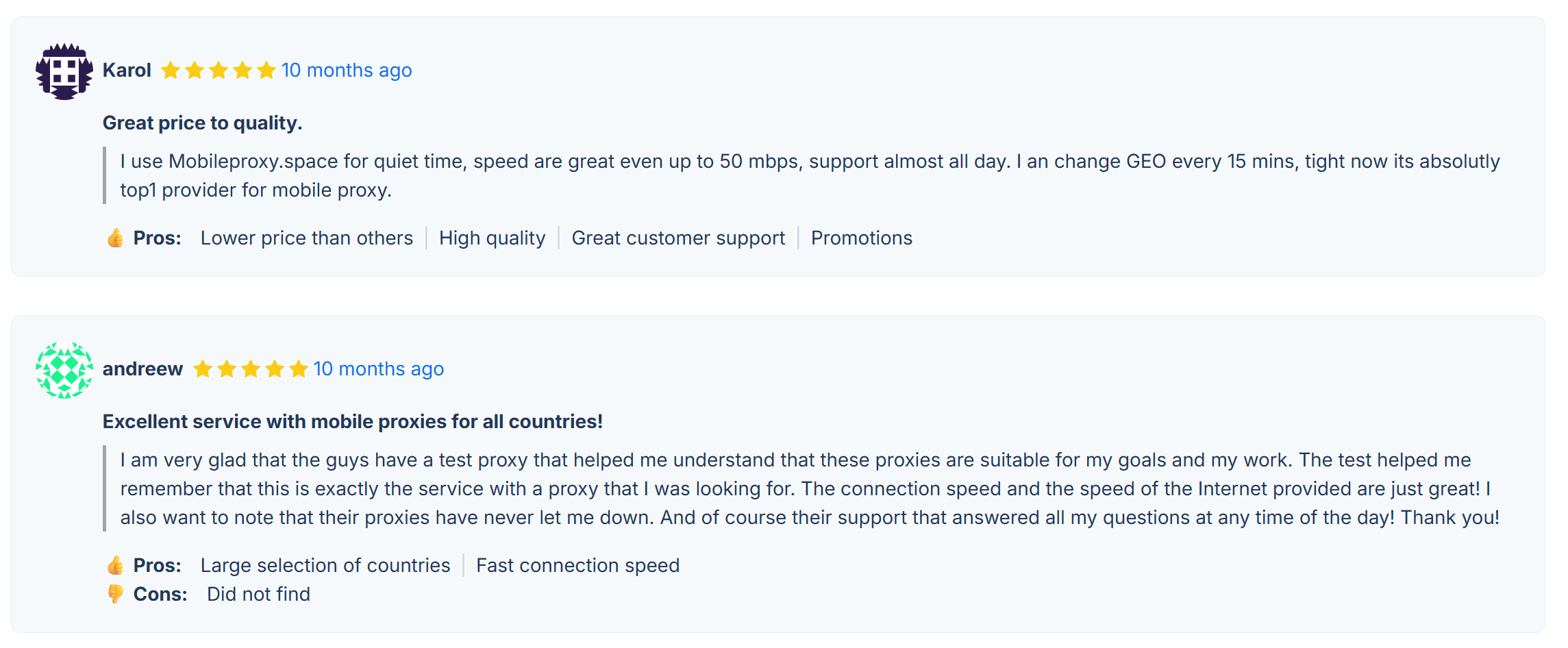Click thumbs-down Cons icon in andreew's review
The image size is (1568, 648).
coord(115,595)
